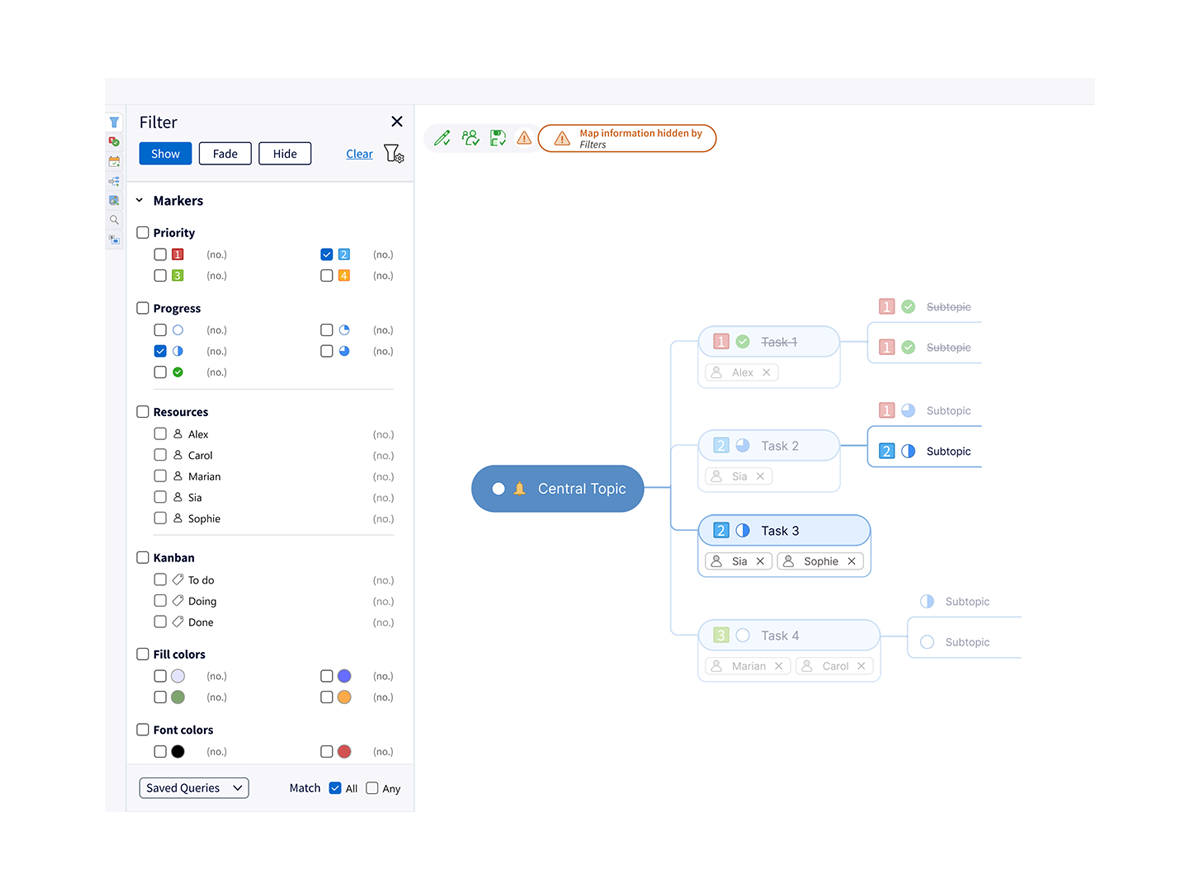The height and width of the screenshot is (890, 1200).
Task: Click the Map information hidden by Filters notice
Action: pos(627,138)
